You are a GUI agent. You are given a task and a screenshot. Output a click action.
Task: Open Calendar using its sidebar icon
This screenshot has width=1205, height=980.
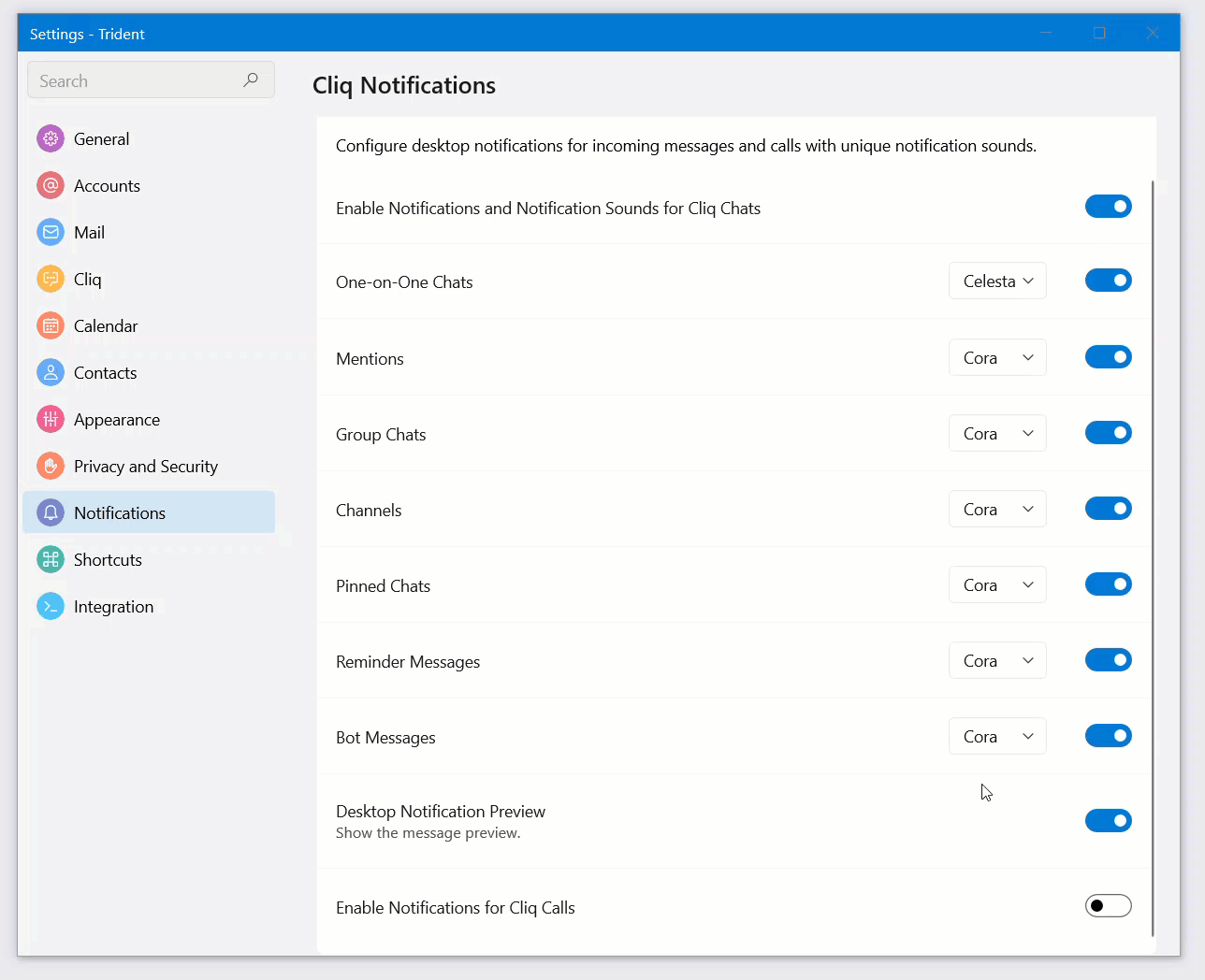[x=51, y=325]
